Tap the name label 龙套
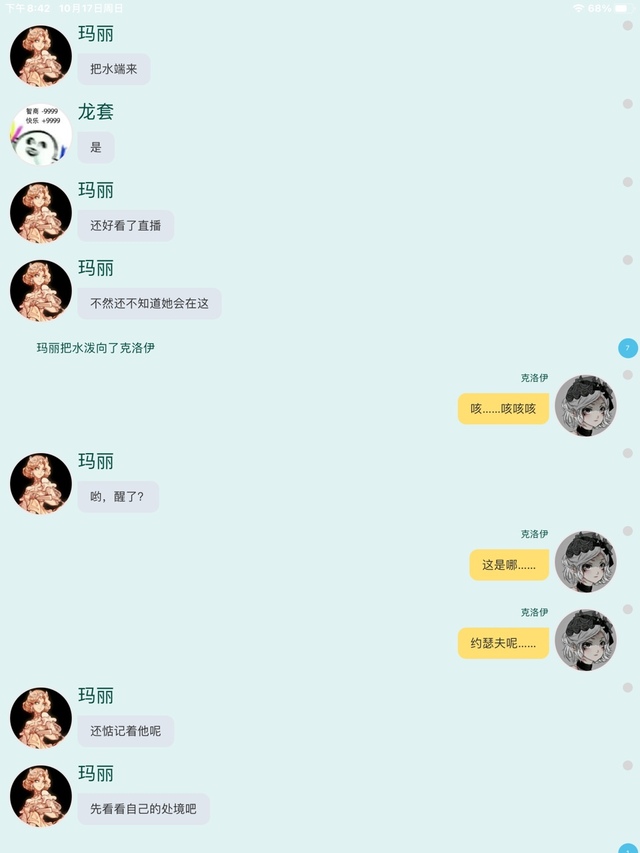 [x=96, y=112]
